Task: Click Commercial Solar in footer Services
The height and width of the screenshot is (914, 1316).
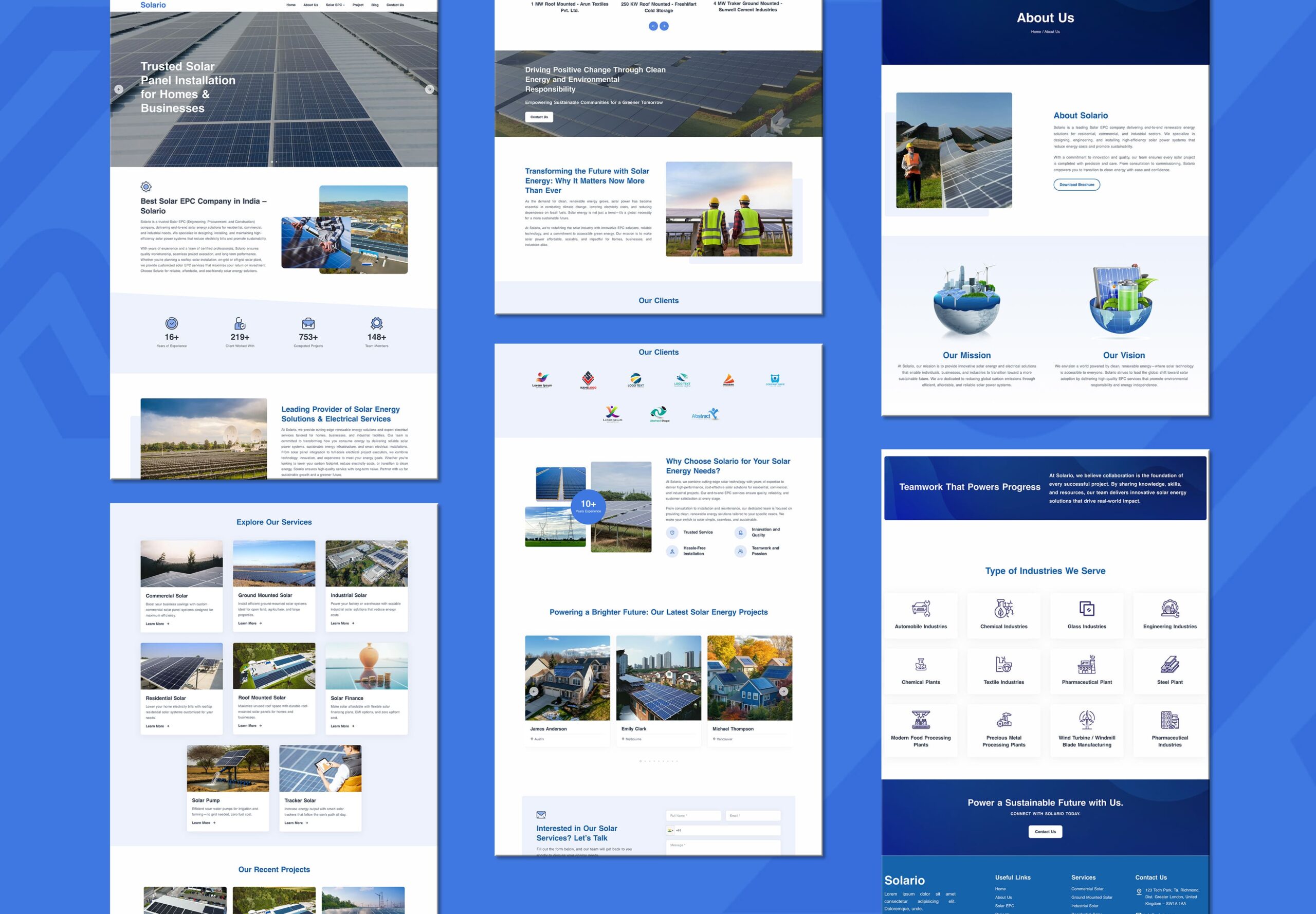Action: 1087,889
